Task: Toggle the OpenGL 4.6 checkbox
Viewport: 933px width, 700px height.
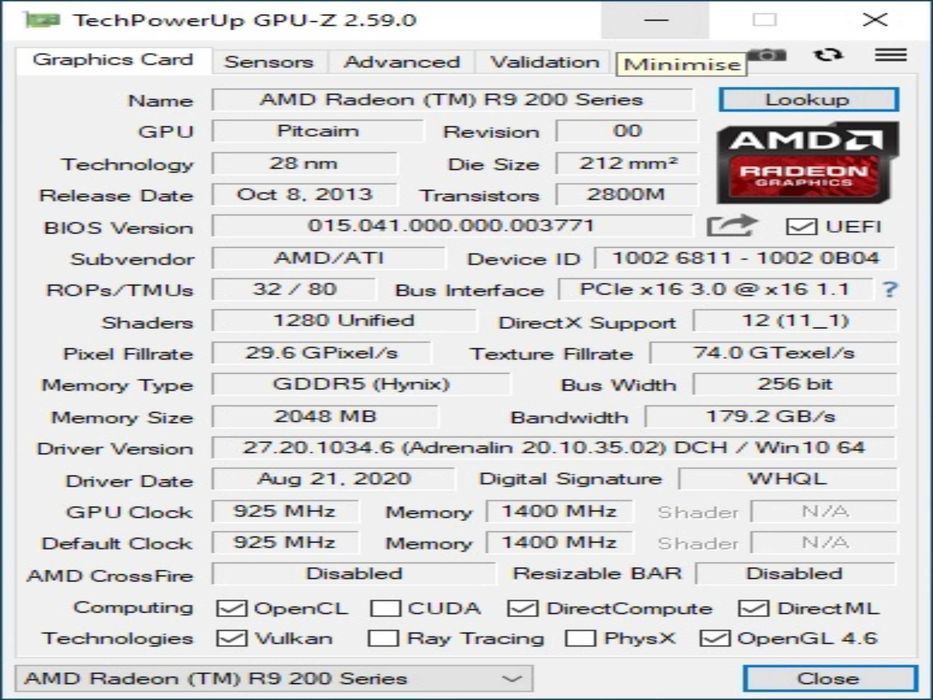Action: click(715, 638)
